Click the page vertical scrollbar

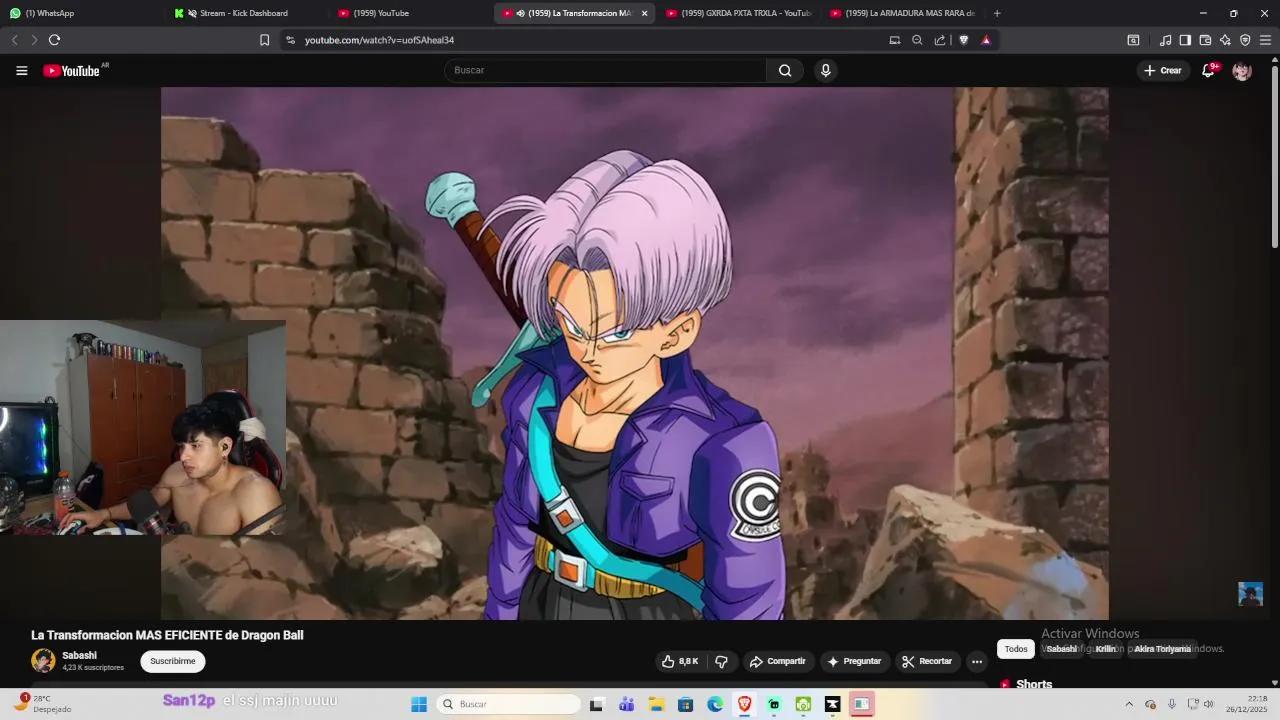tap(1274, 155)
